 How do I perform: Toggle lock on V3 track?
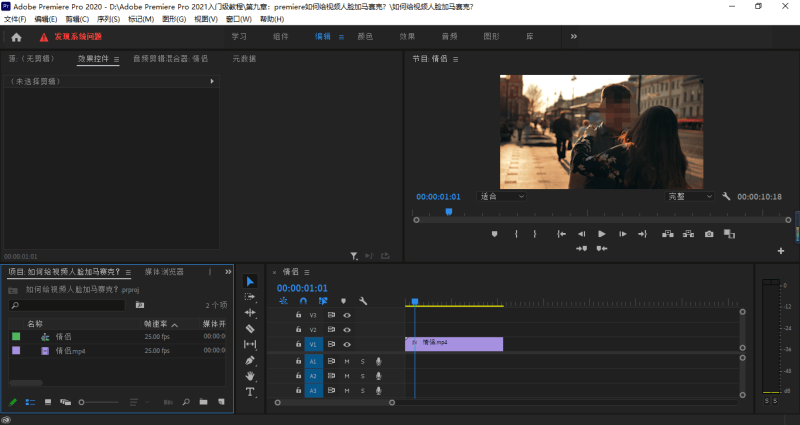click(x=298, y=315)
